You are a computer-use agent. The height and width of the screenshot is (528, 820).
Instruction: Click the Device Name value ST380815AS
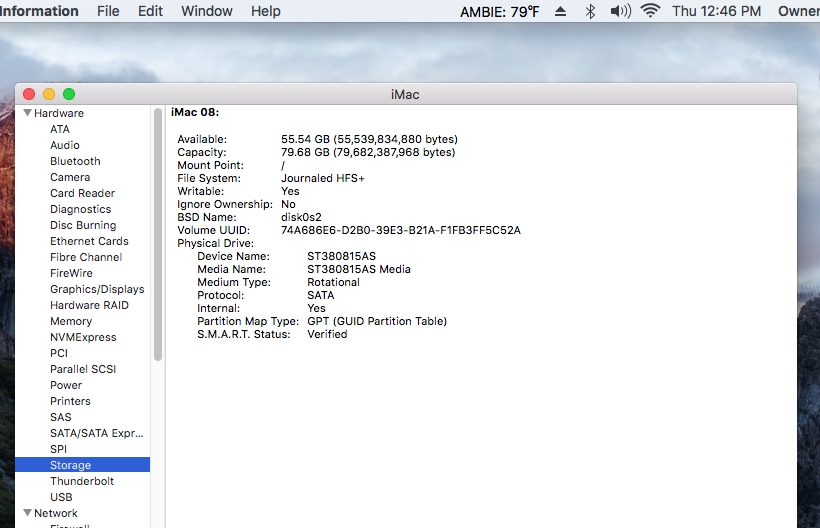pyautogui.click(x=341, y=256)
